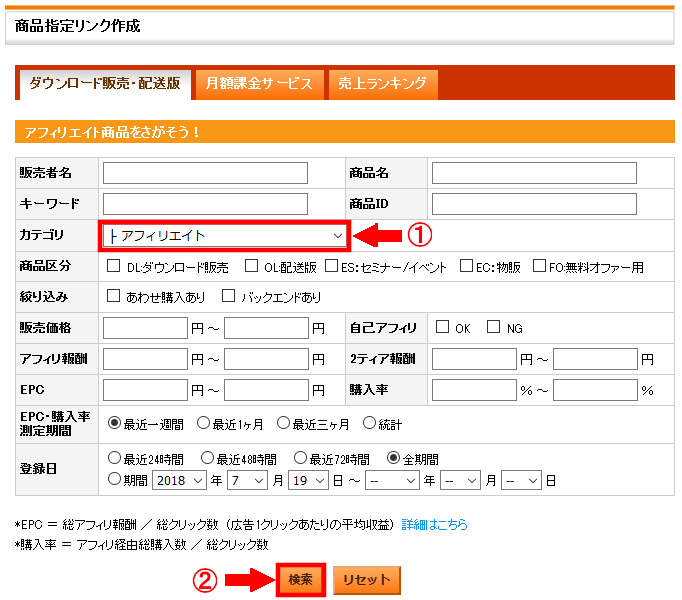
Task: Open the 売上ランキング tab
Action: [x=383, y=84]
